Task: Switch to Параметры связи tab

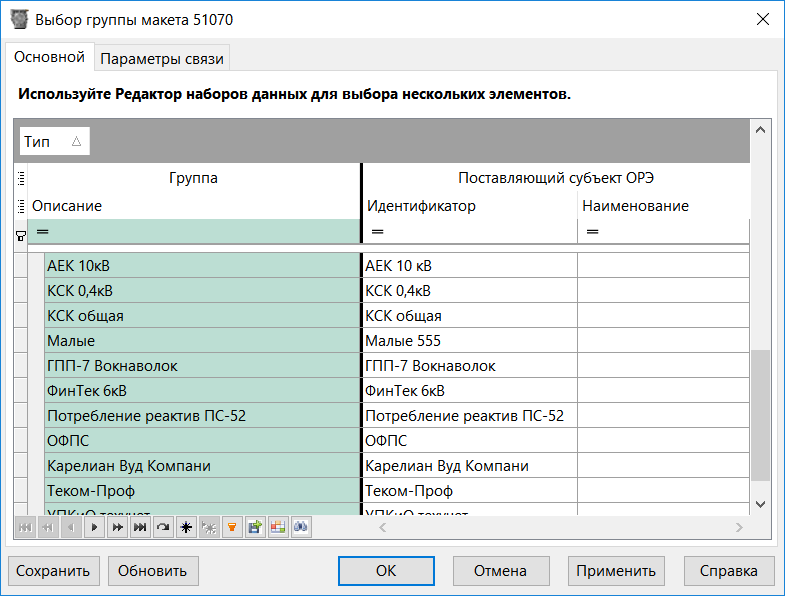Action: click(163, 59)
